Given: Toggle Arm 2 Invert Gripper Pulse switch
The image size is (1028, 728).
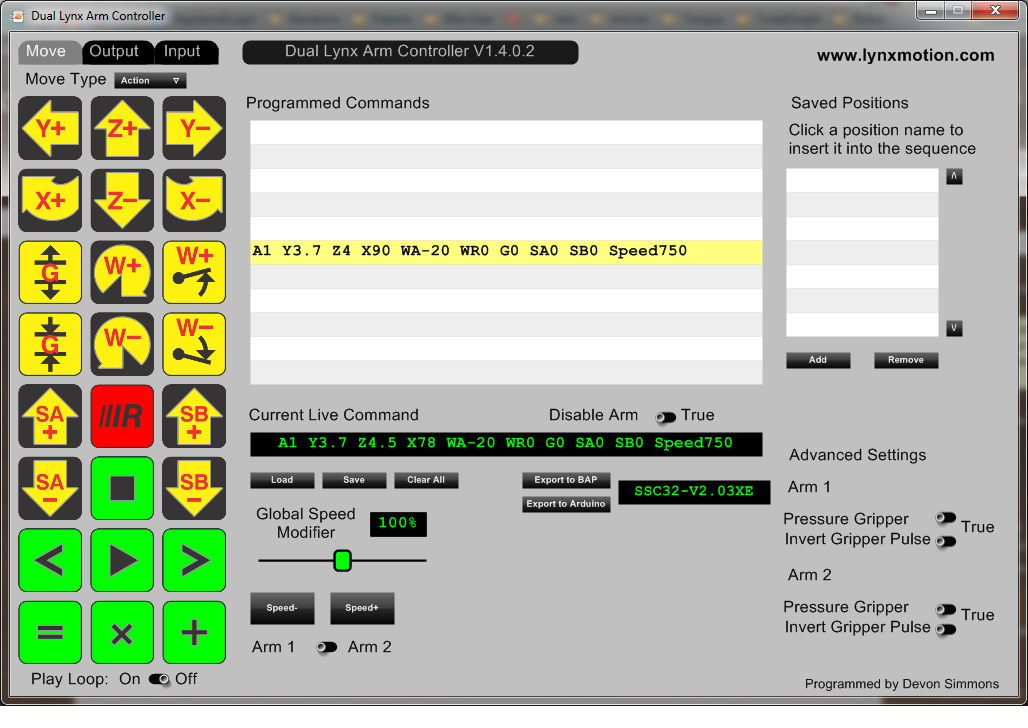Looking at the screenshot, I should coord(945,630).
